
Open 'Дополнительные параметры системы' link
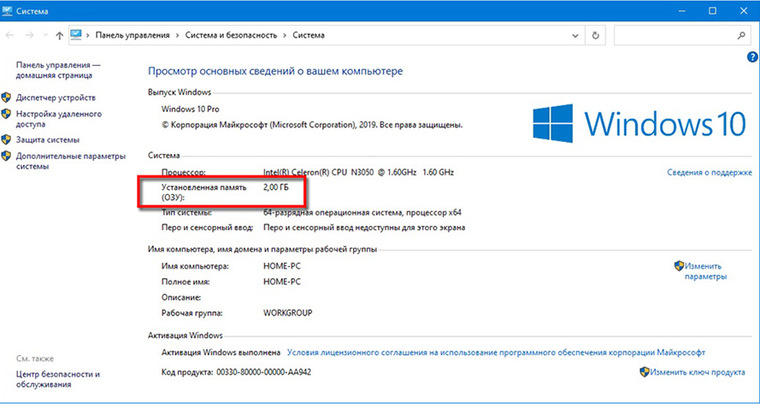click(71, 161)
